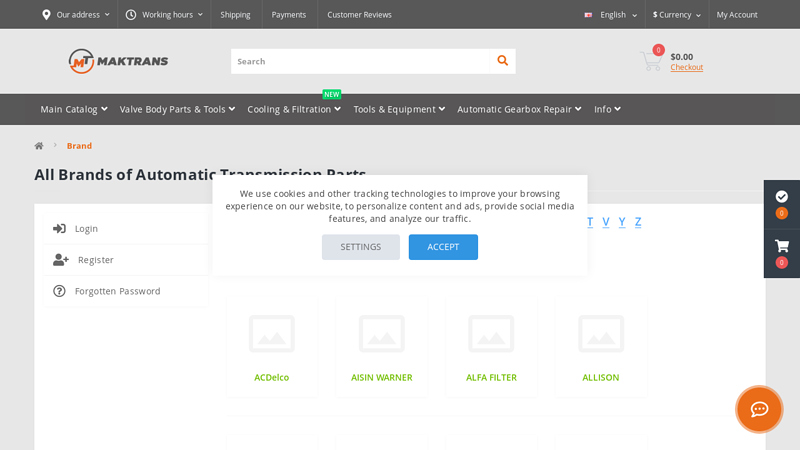Accept the cookie consent

coord(443,247)
